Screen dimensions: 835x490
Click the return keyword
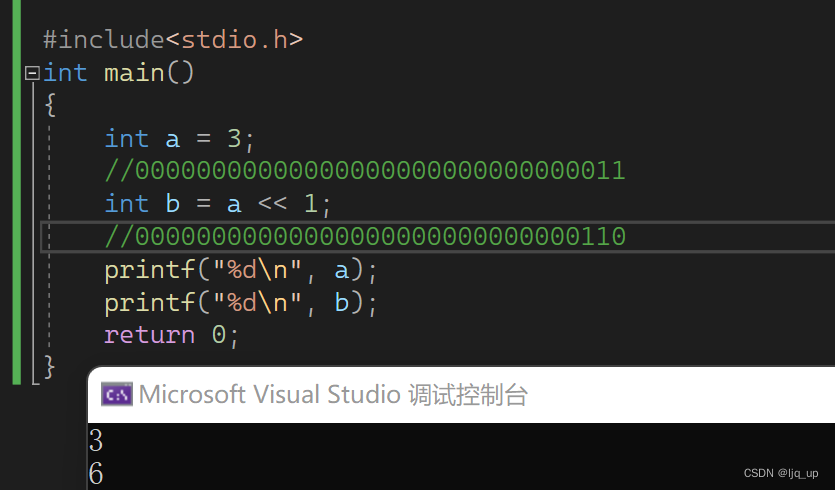(150, 336)
